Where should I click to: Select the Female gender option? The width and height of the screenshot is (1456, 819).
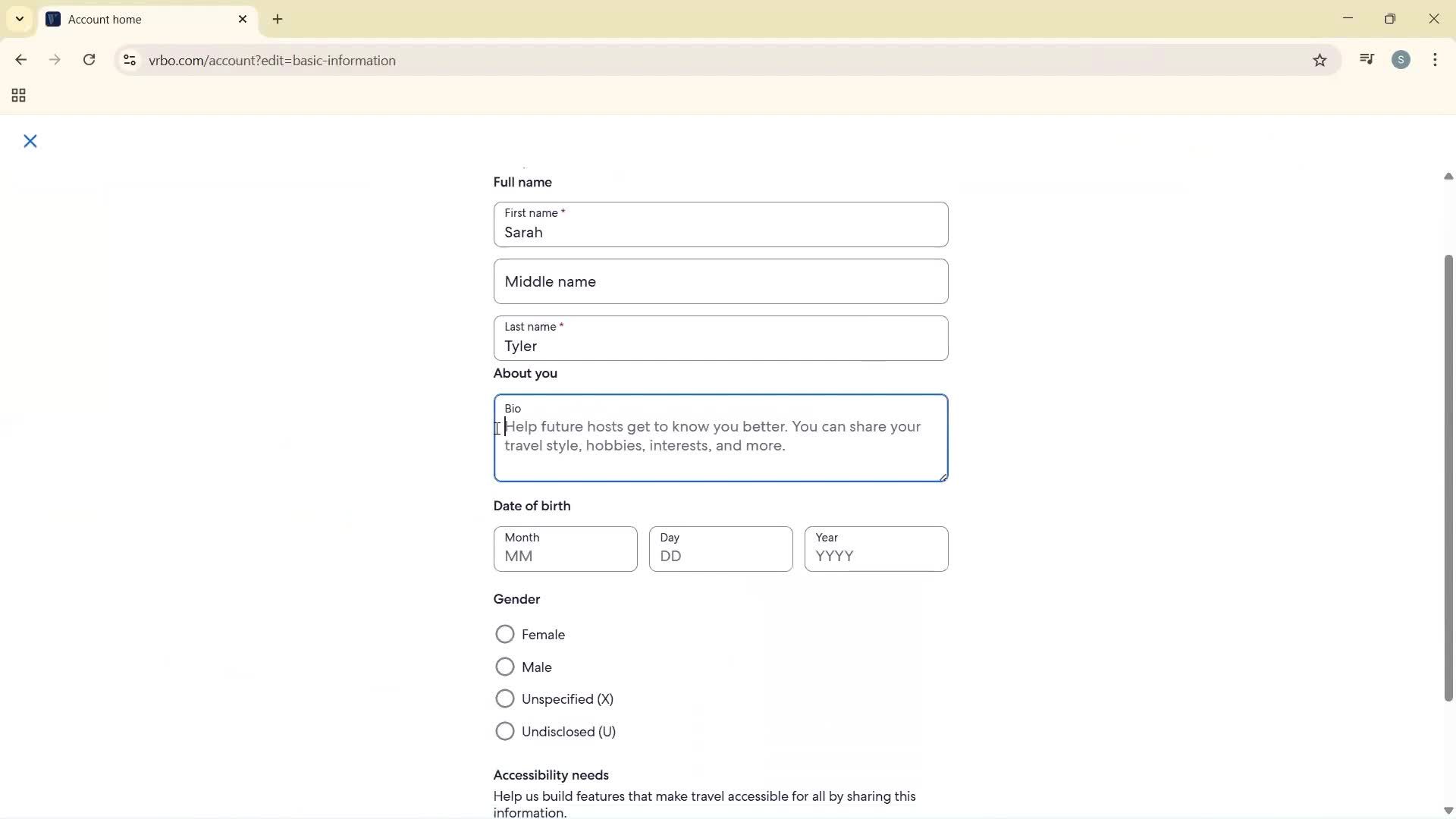click(x=505, y=634)
